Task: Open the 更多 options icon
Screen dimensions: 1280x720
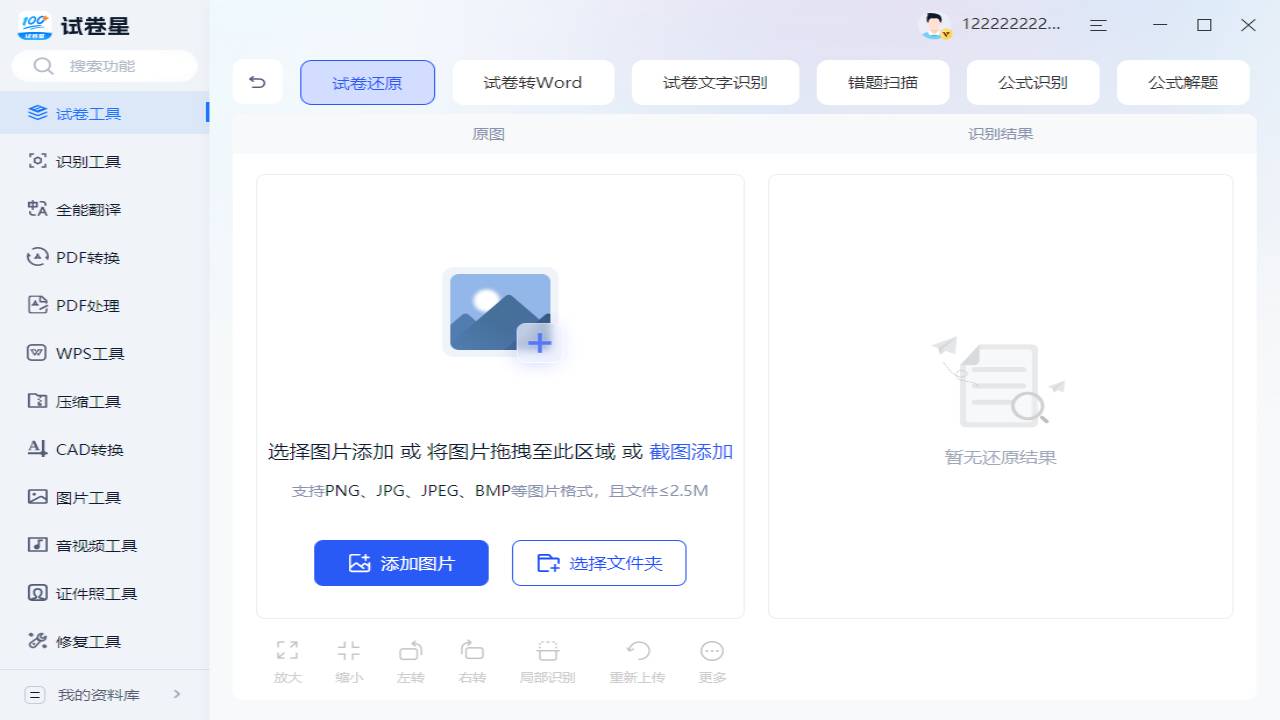Action: [711, 660]
